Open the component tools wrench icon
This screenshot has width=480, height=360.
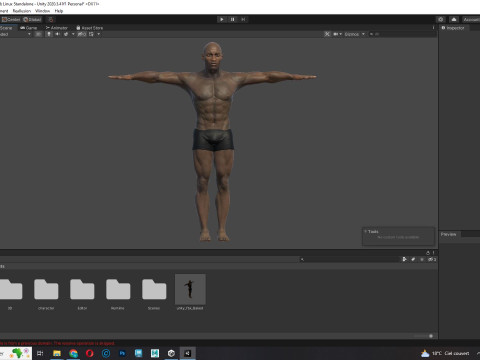tap(327, 34)
